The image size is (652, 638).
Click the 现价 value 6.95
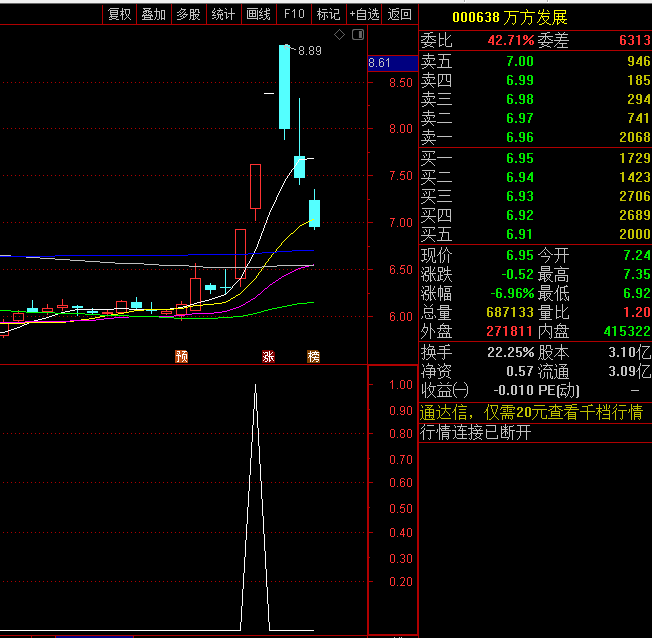(520, 255)
